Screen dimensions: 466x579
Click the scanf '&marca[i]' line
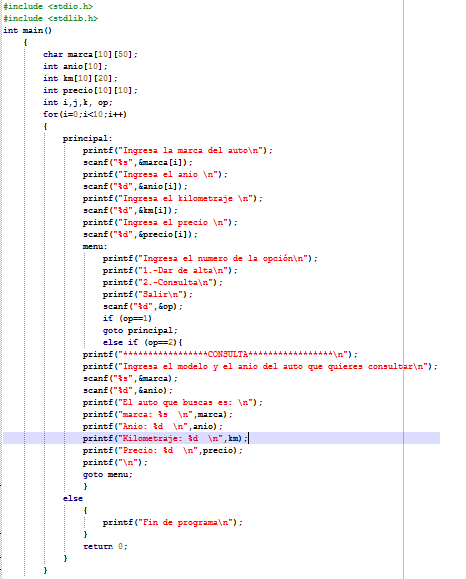coord(138,162)
